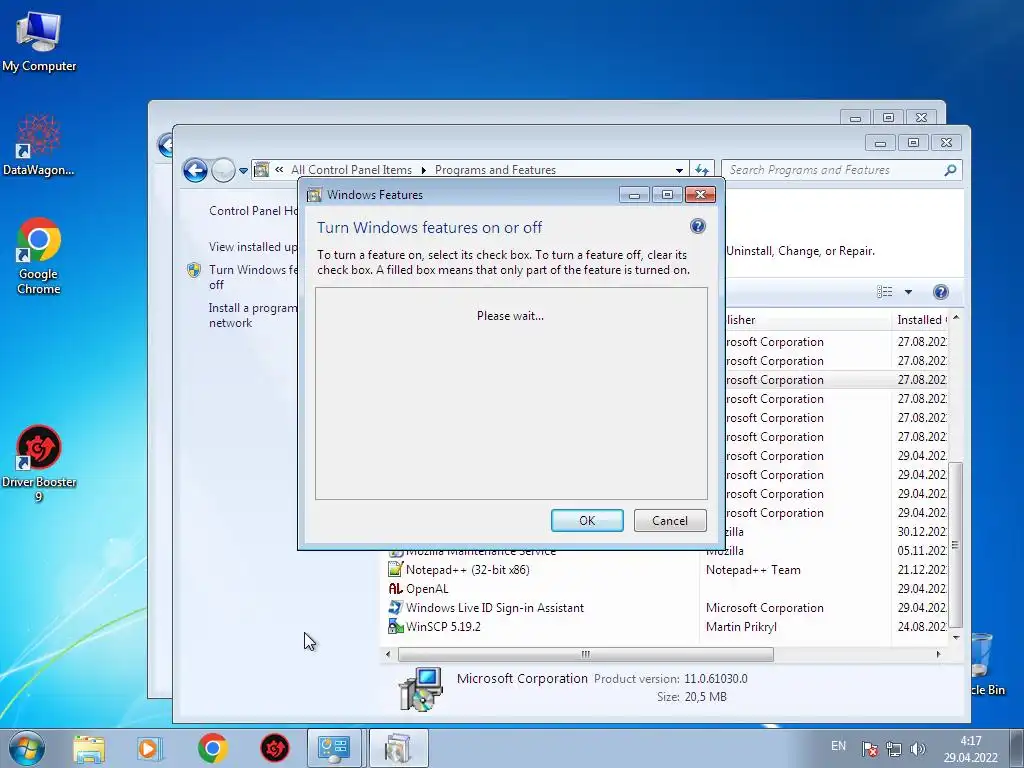Viewport: 1024px width, 768px height.
Task: Click the vertical scrollbar thumb in list
Action: click(955, 545)
